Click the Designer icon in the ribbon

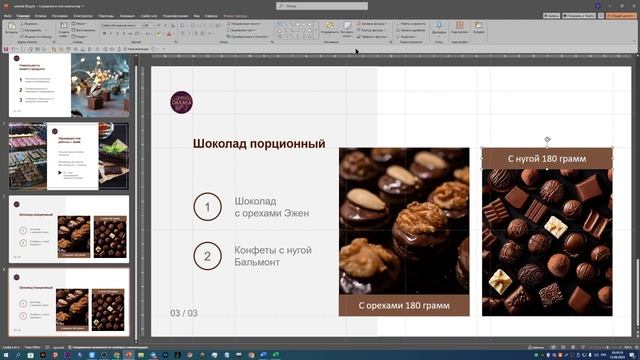coord(479,25)
